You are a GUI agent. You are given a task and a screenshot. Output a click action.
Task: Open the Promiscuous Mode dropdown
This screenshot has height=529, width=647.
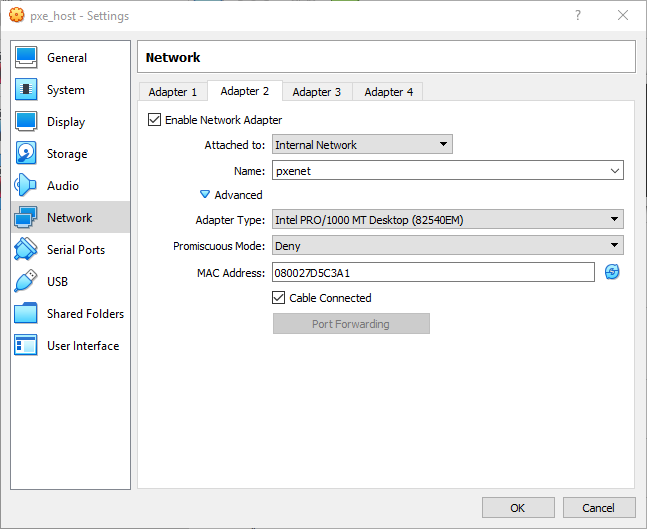tap(448, 246)
